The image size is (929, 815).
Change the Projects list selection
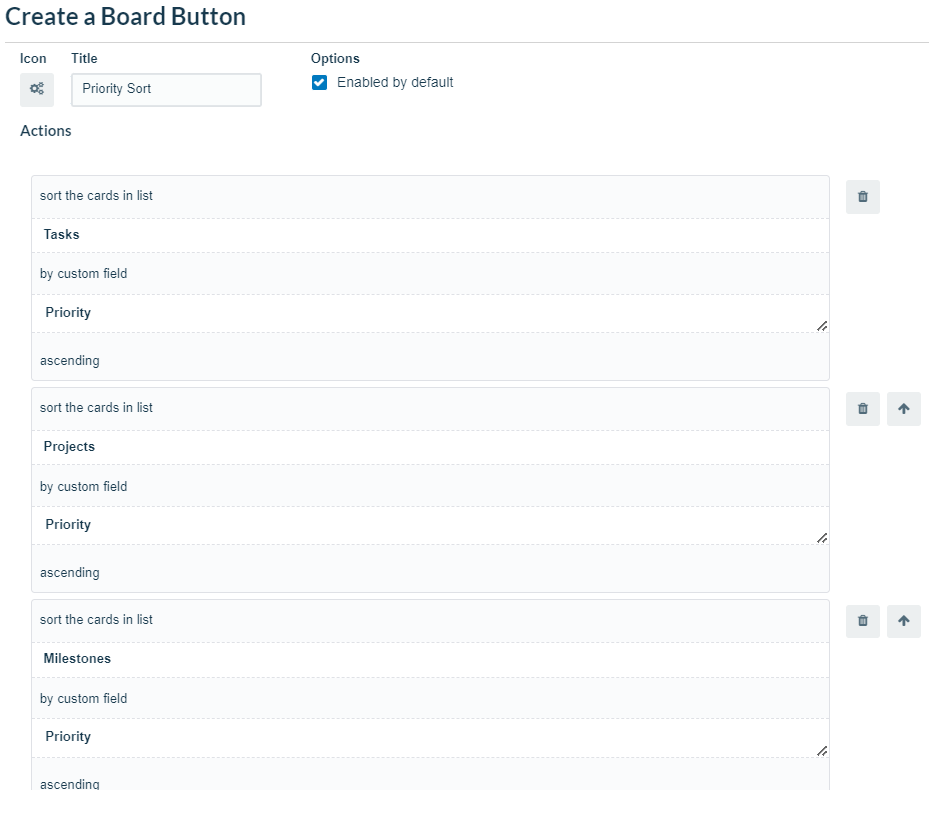click(x=430, y=446)
